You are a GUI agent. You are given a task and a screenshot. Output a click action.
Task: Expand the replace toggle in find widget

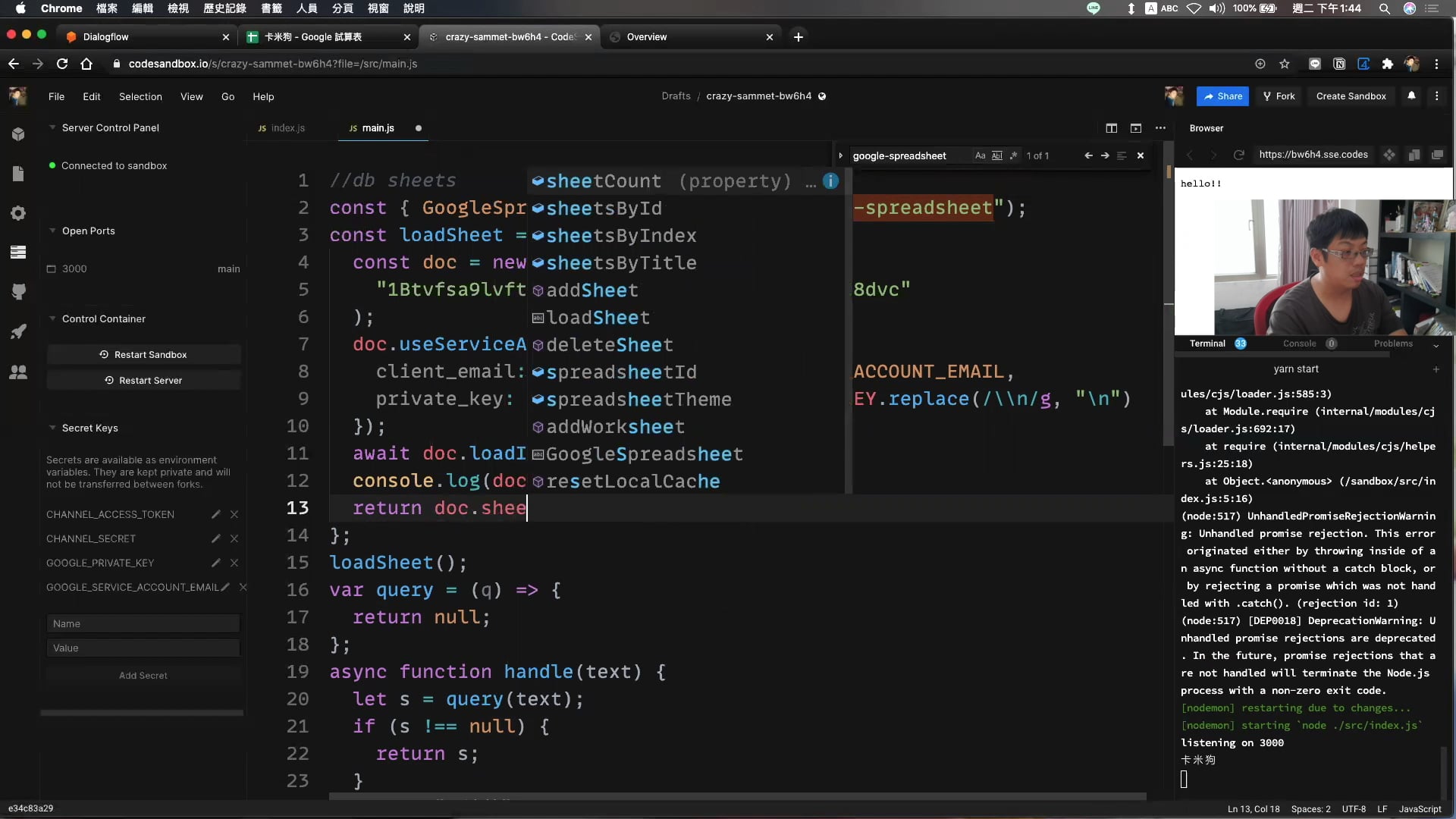click(840, 155)
